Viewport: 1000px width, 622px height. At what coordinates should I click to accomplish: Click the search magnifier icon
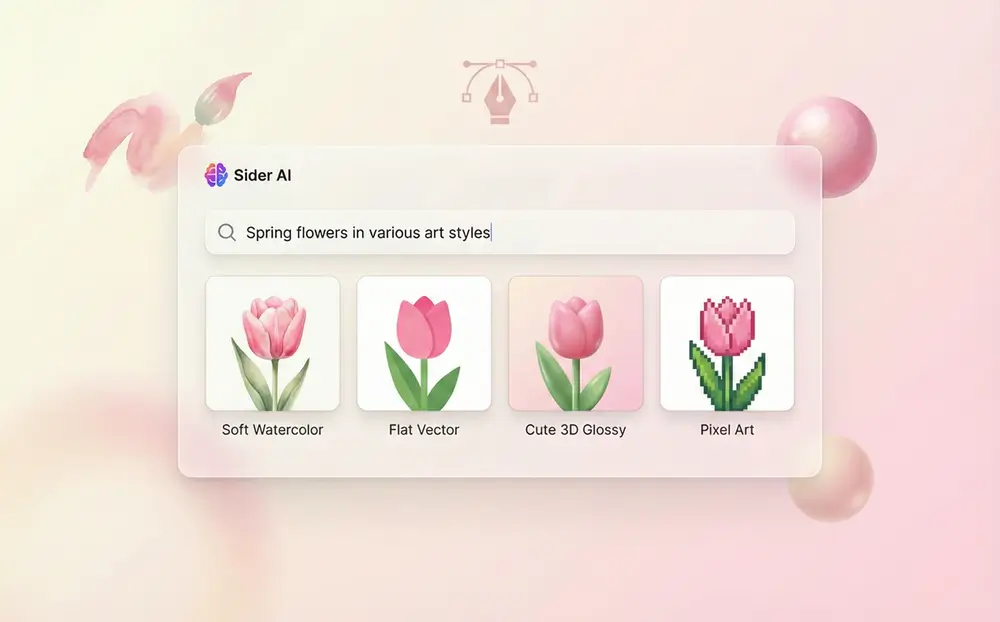coord(227,232)
